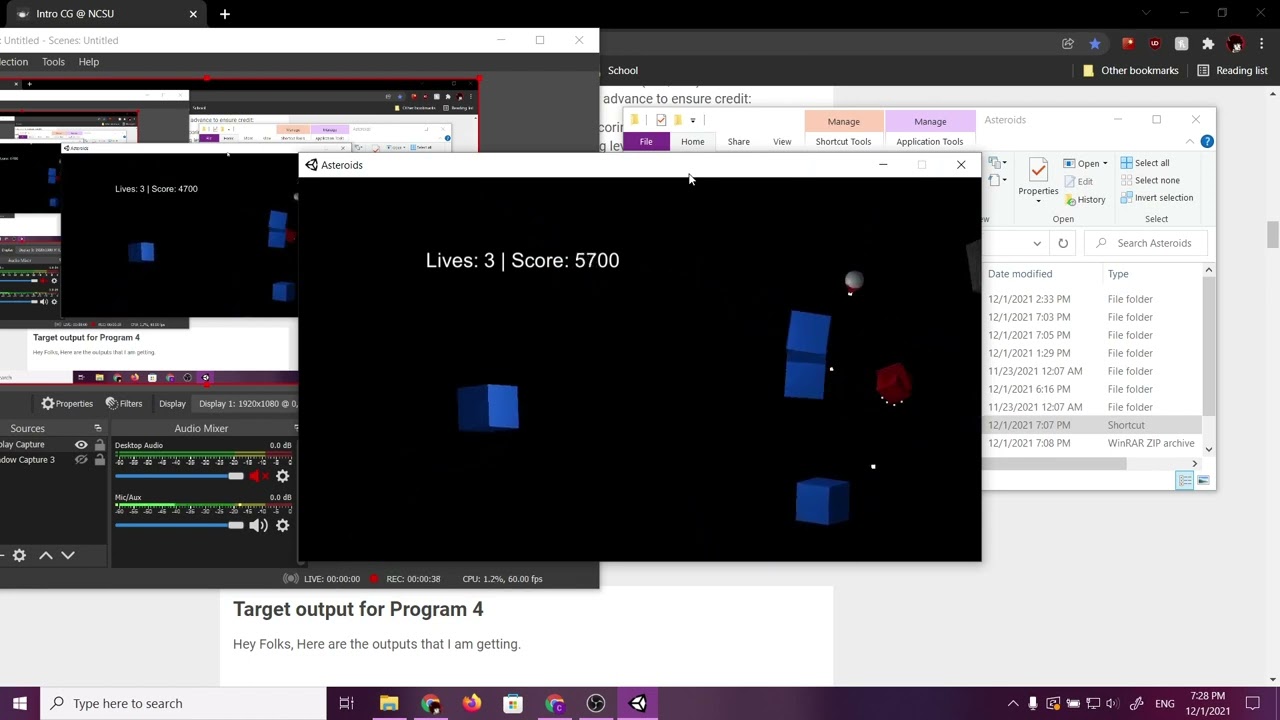Open Mic/Aux settings gear
This screenshot has width=1280, height=720.
[x=282, y=525]
